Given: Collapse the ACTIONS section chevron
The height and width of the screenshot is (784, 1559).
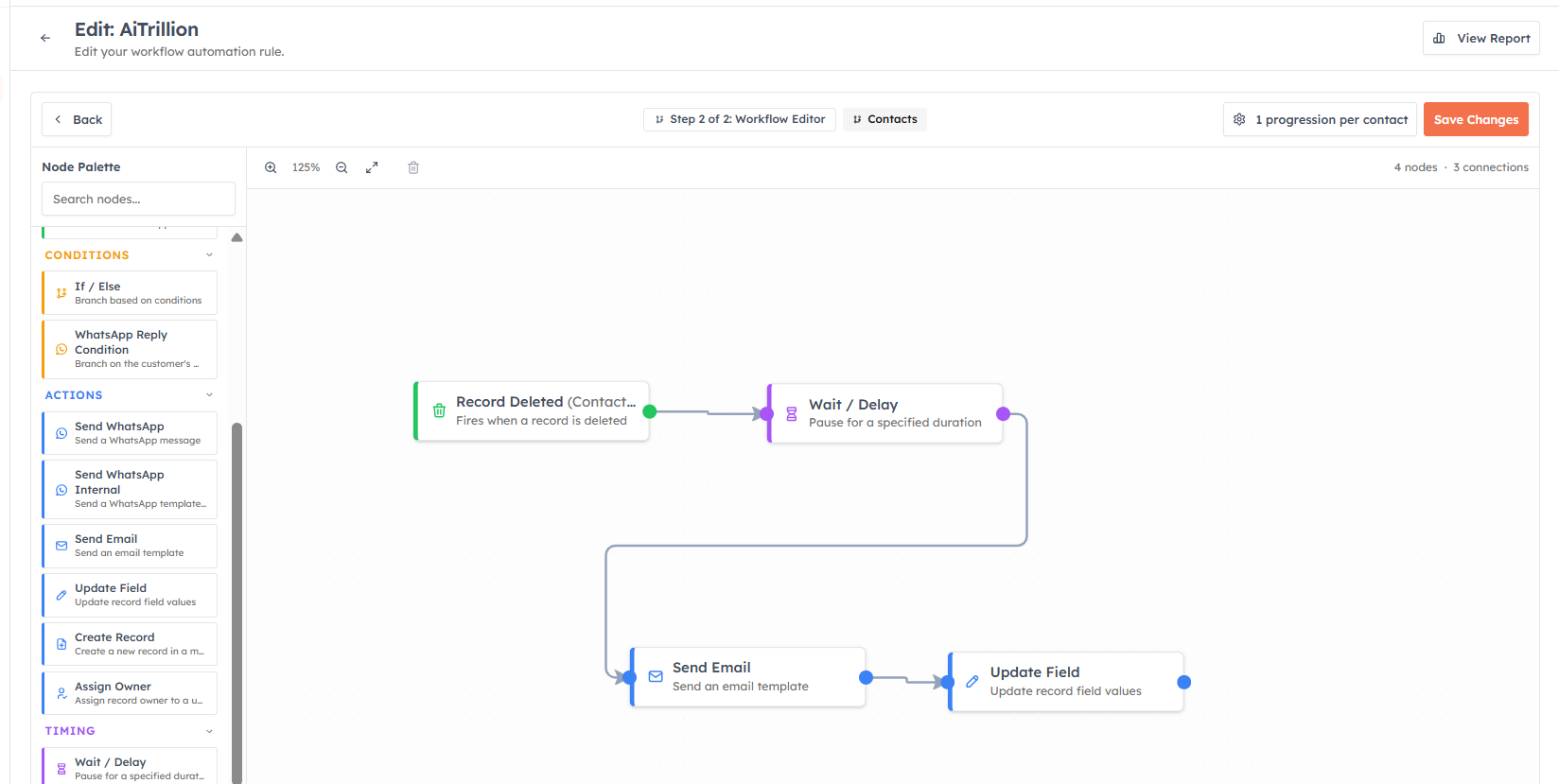Looking at the screenshot, I should click(x=209, y=395).
